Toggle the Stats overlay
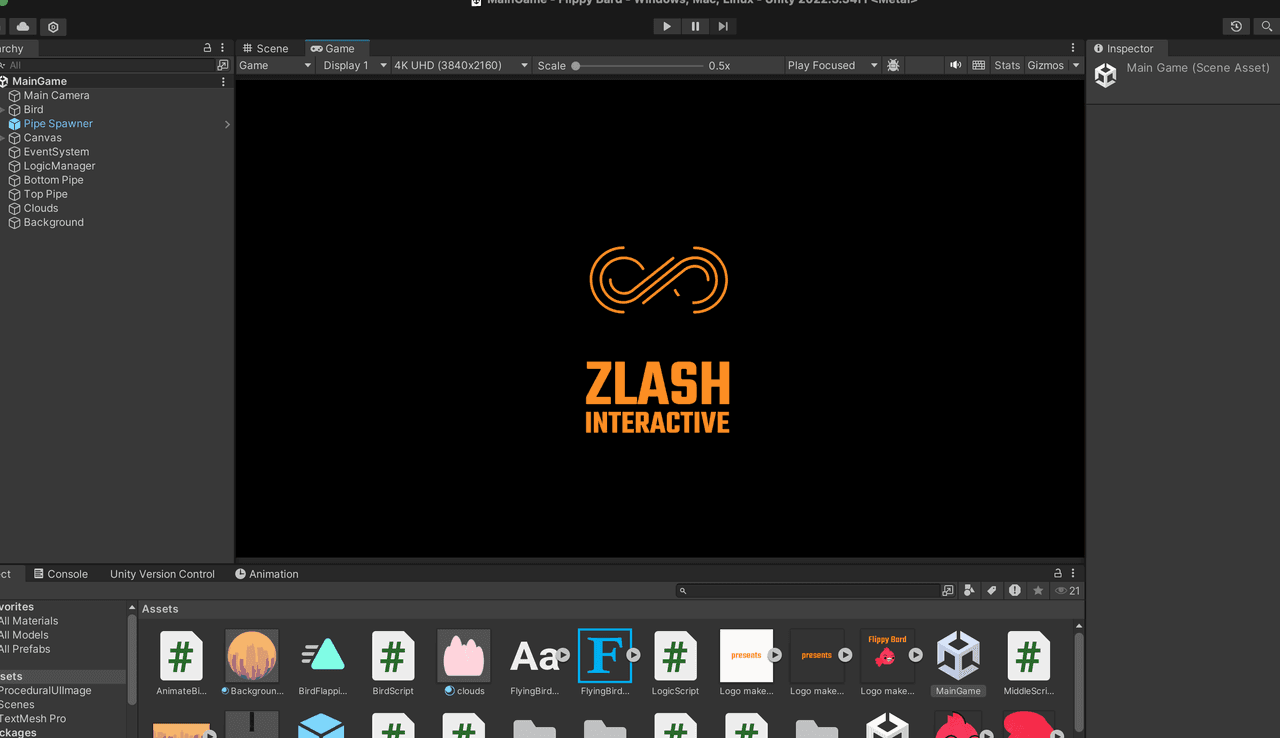 click(1007, 65)
